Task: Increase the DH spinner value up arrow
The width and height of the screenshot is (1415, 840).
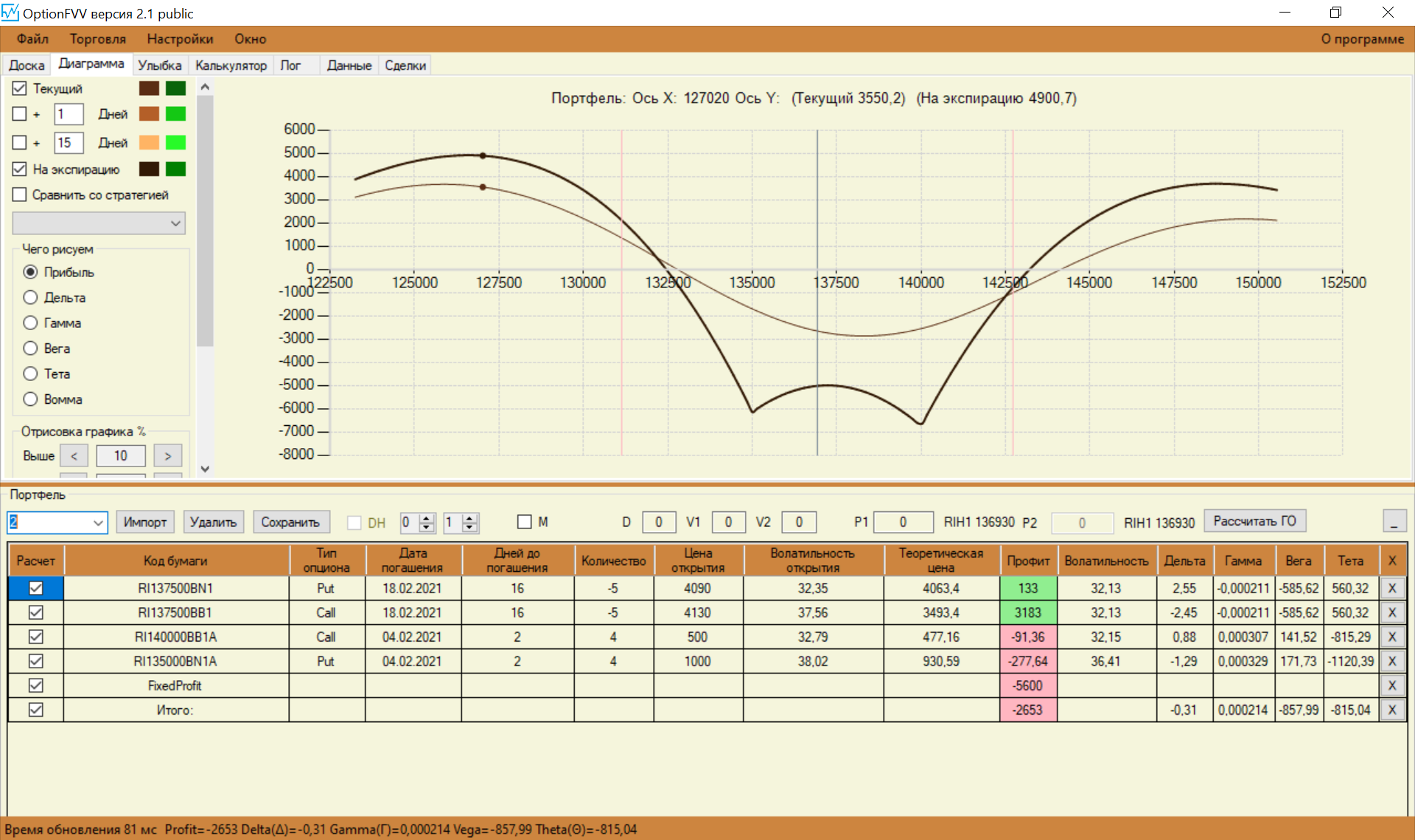Action: (427, 518)
